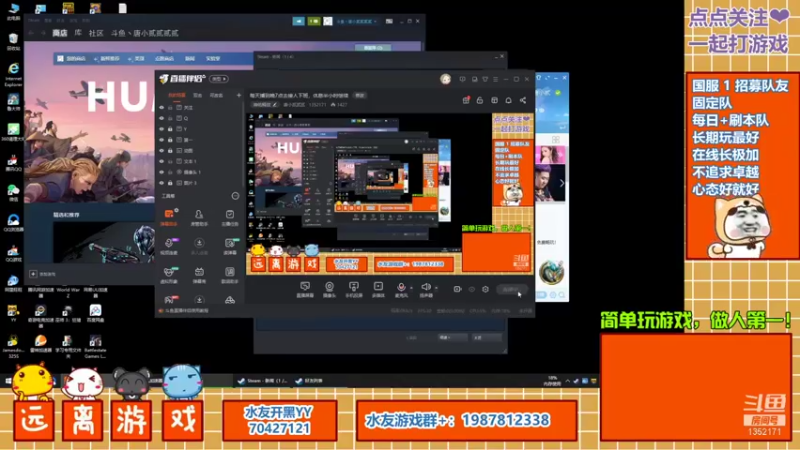This screenshot has width=800, height=450.
Task: Click 添加游戏 at the Steam window bottom
Action: pos(43,274)
